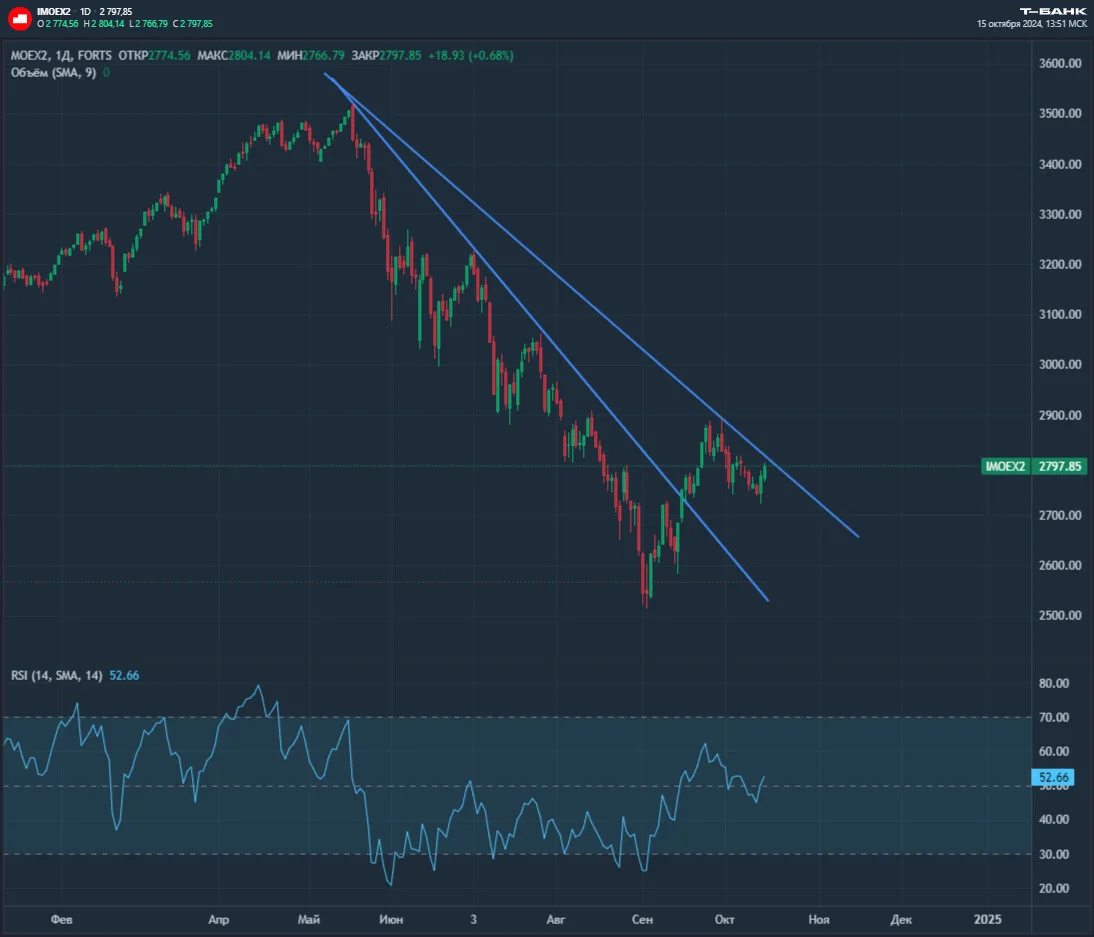
Task: Click the 52.66 RSI value badge
Action: (x=1053, y=777)
